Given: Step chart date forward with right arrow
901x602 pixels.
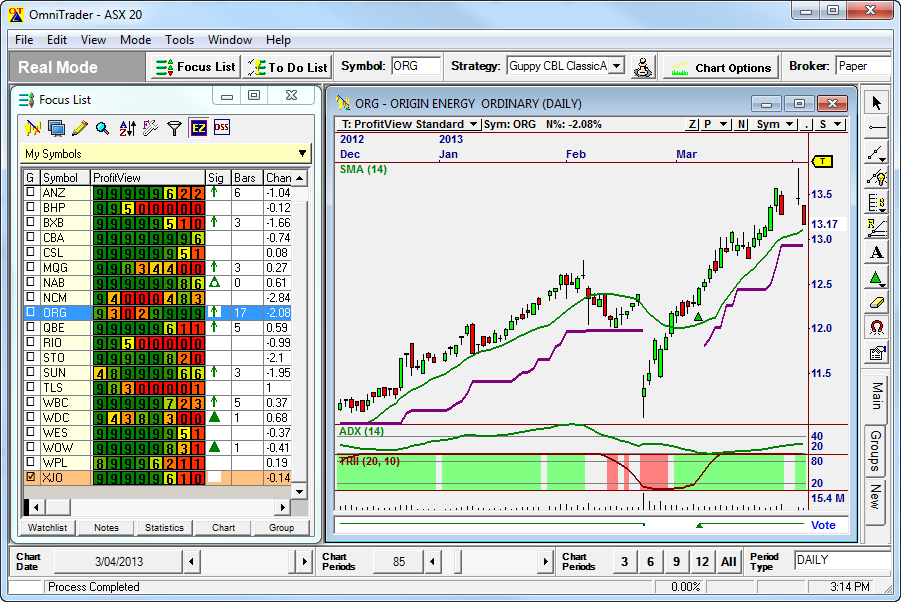Looking at the screenshot, I should [305, 561].
